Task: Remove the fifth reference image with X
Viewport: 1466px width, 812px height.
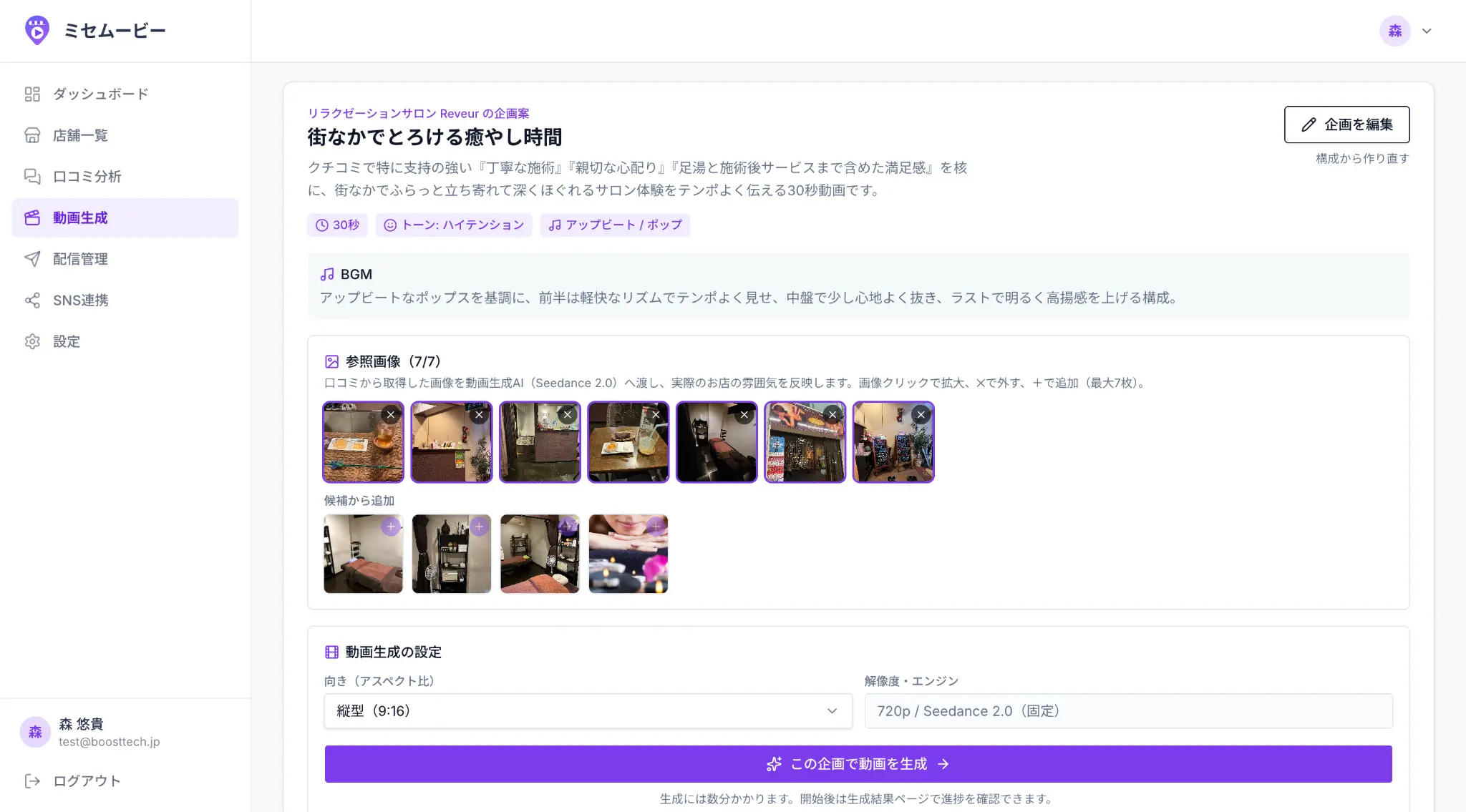Action: tap(744, 414)
